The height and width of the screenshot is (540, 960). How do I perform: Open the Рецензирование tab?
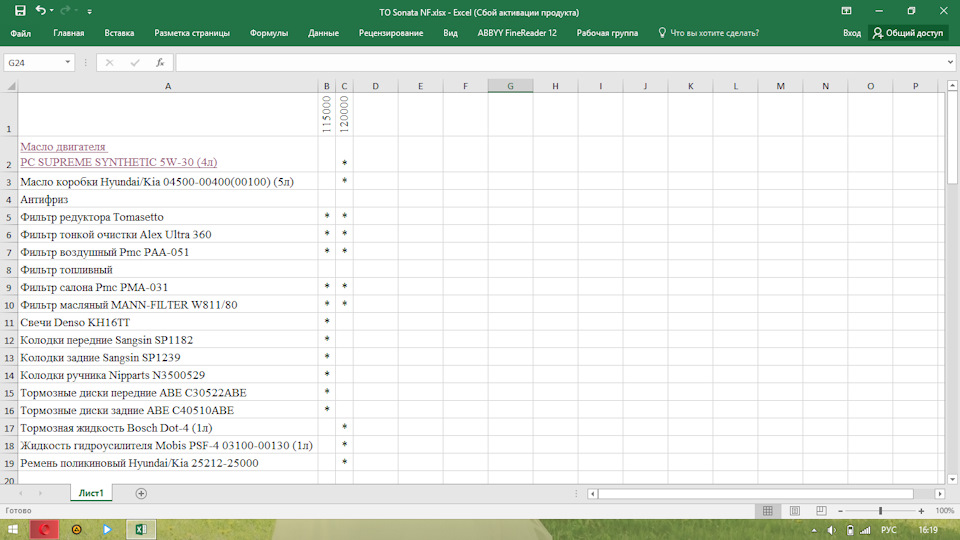[391, 33]
